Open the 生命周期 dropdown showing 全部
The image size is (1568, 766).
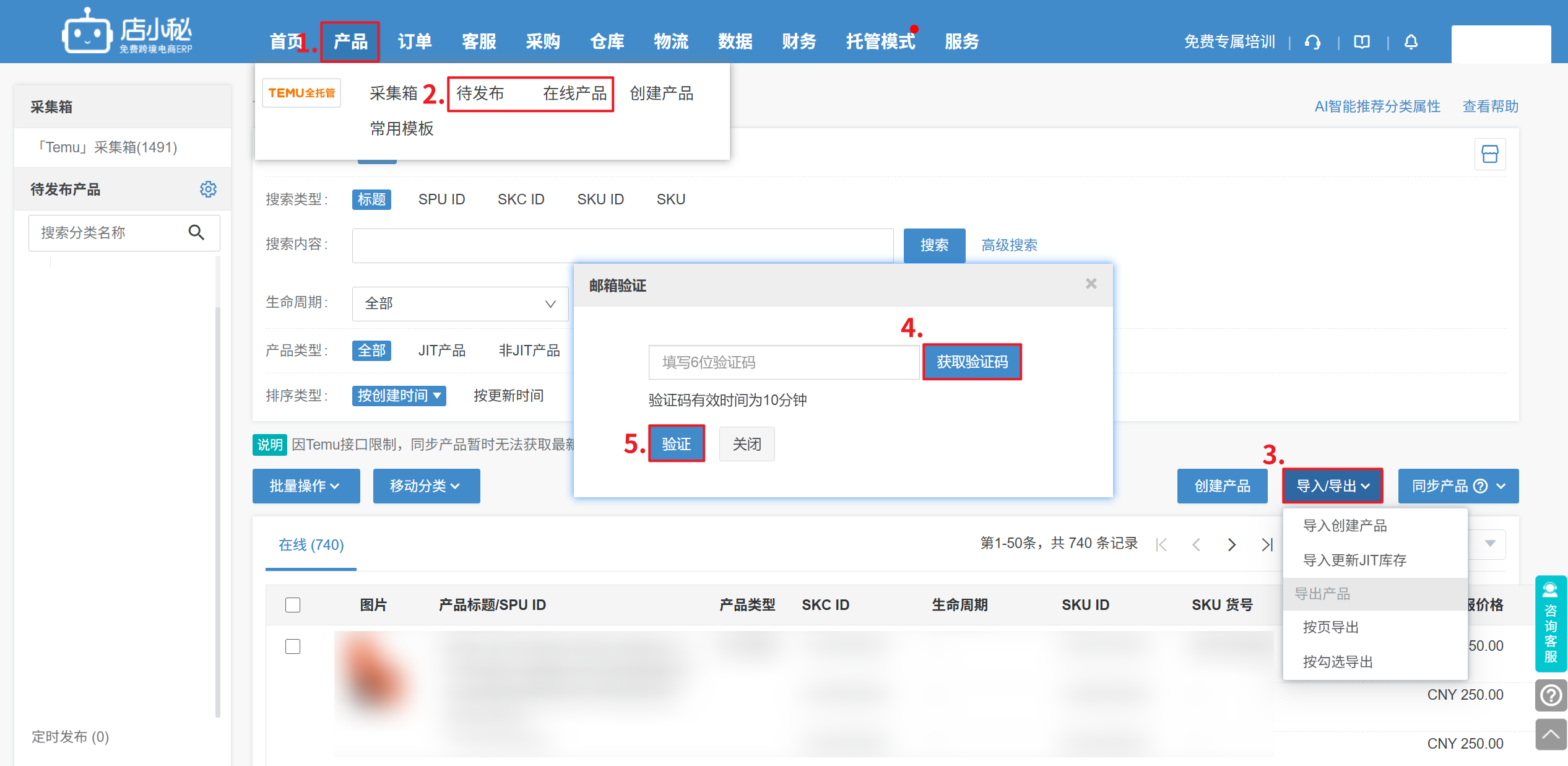point(460,303)
